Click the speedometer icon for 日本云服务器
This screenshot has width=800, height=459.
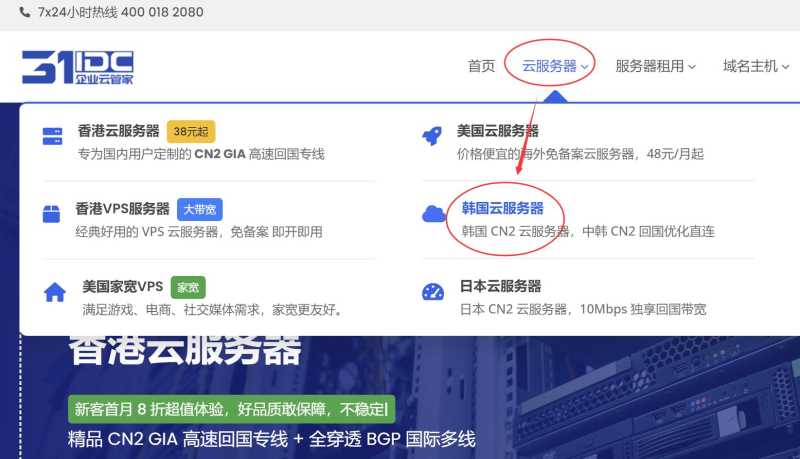(x=433, y=292)
